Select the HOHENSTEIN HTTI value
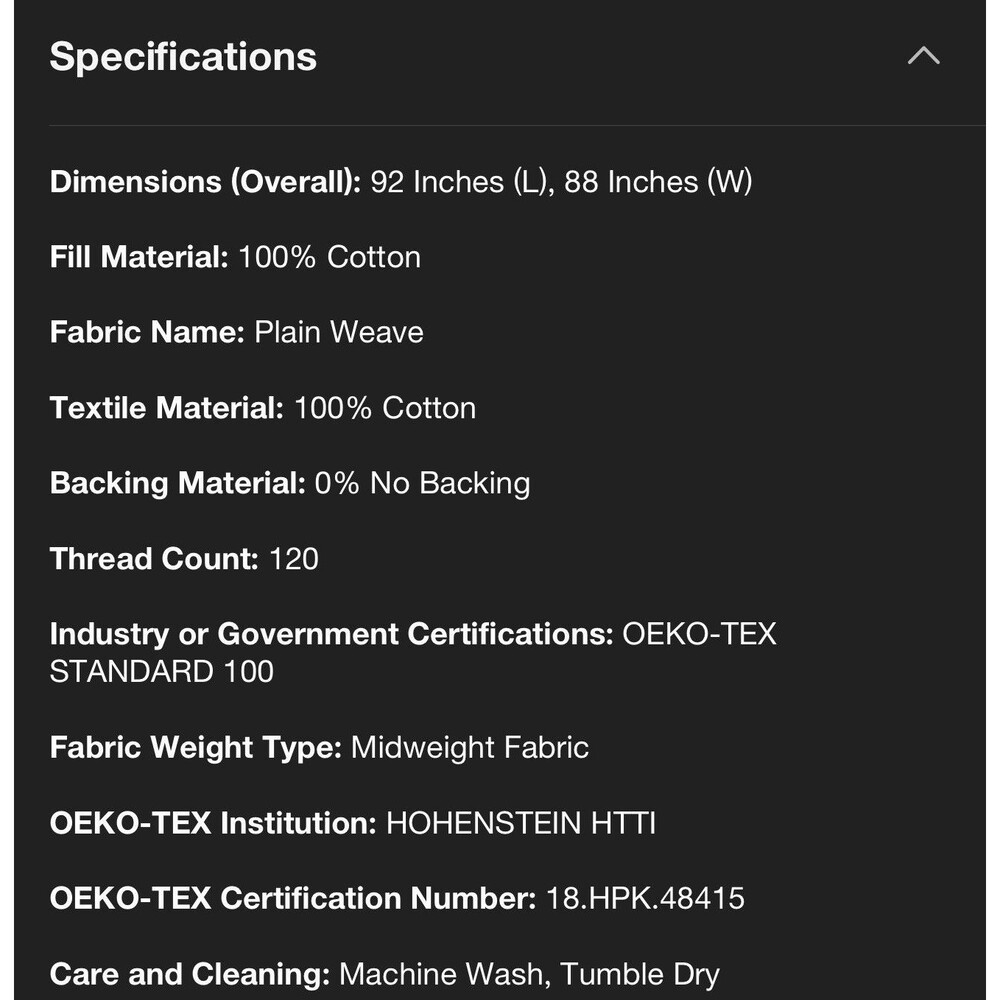This screenshot has width=1000, height=1000. click(520, 823)
